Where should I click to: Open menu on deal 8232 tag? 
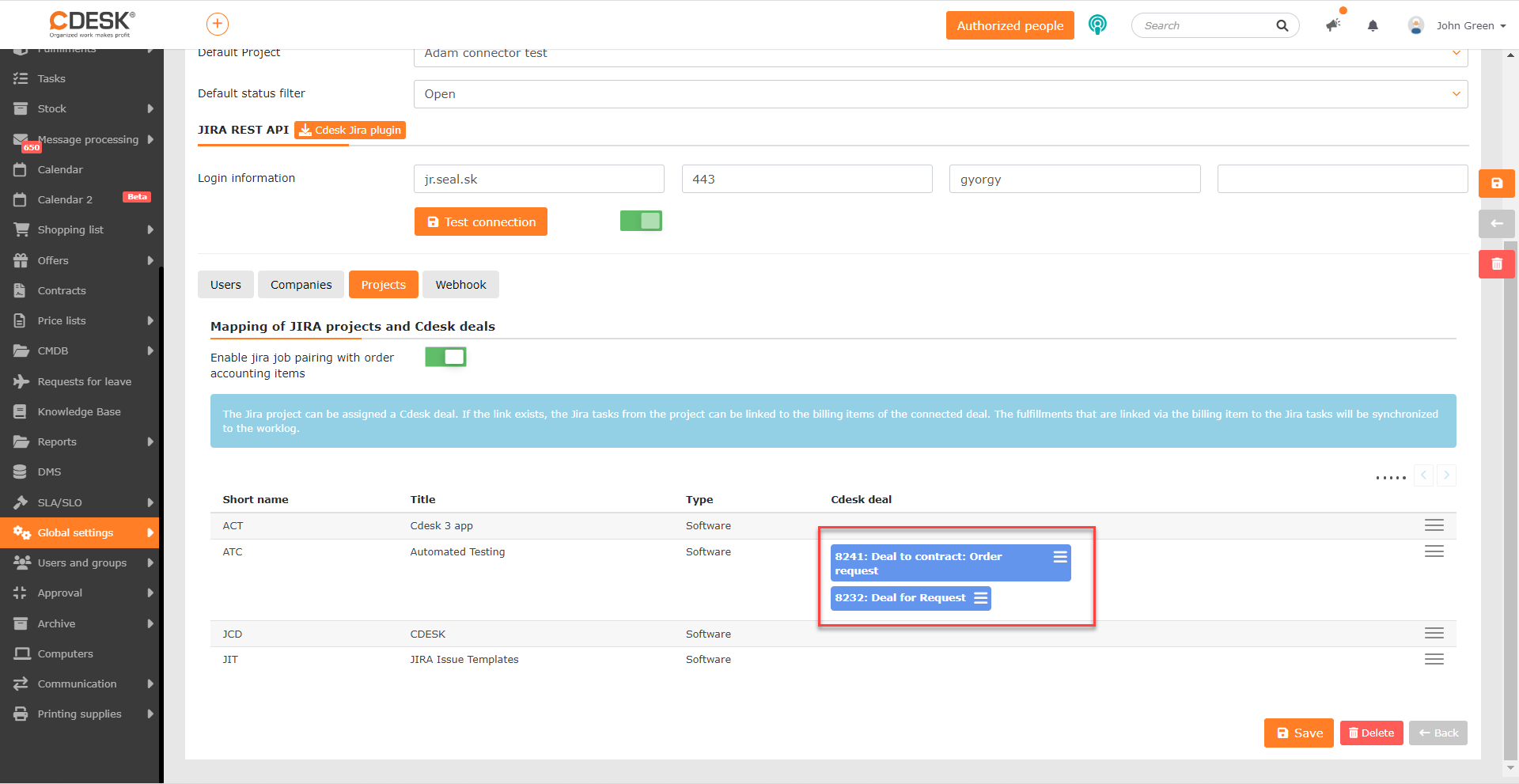click(980, 598)
